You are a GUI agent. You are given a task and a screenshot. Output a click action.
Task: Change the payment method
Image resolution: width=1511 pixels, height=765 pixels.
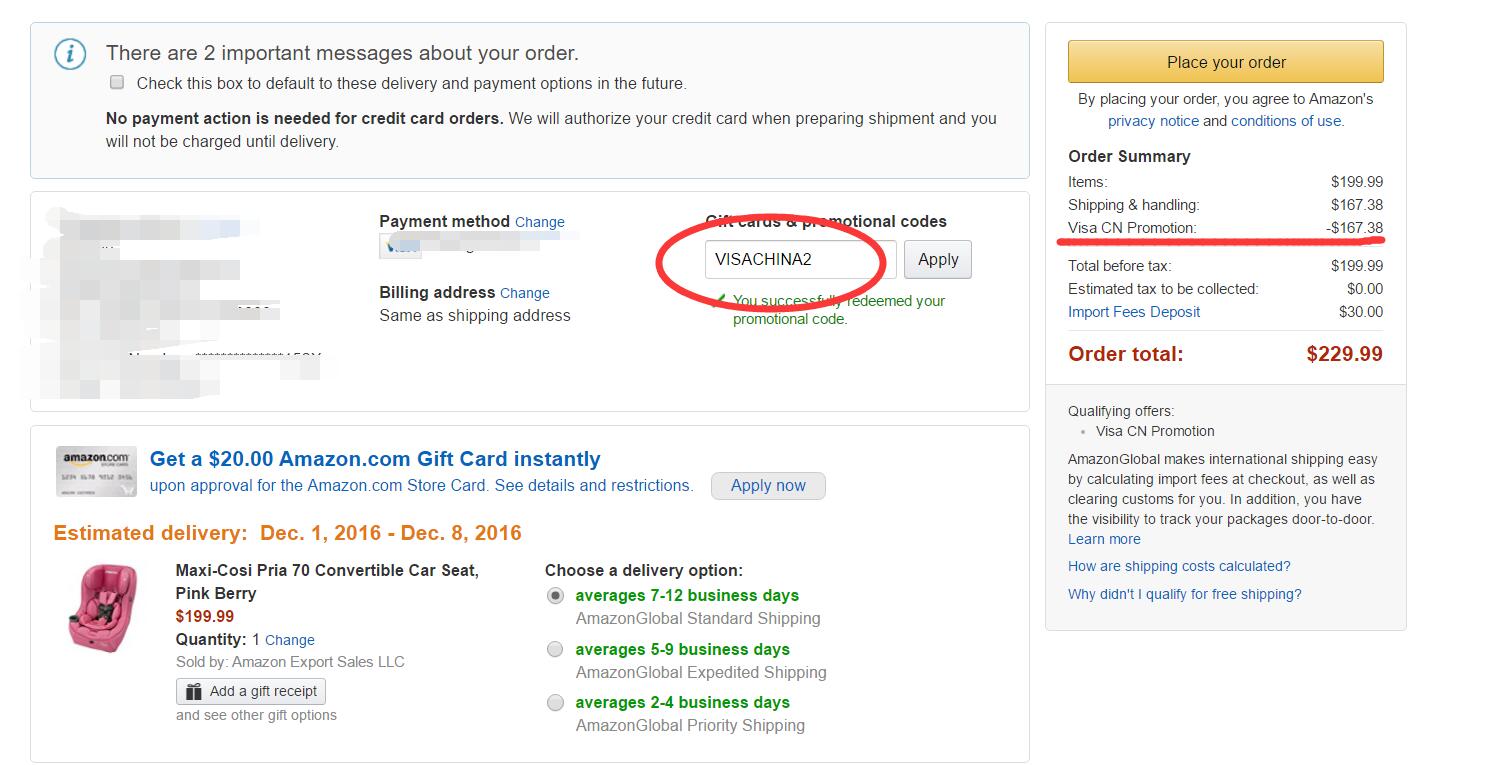[539, 222]
